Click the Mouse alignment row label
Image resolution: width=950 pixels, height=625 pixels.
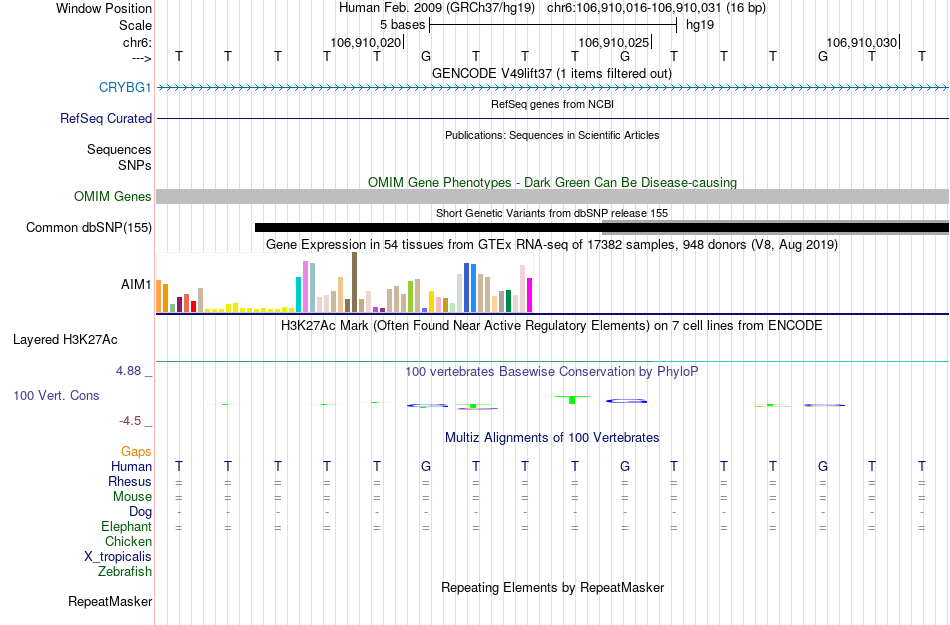[x=132, y=496]
